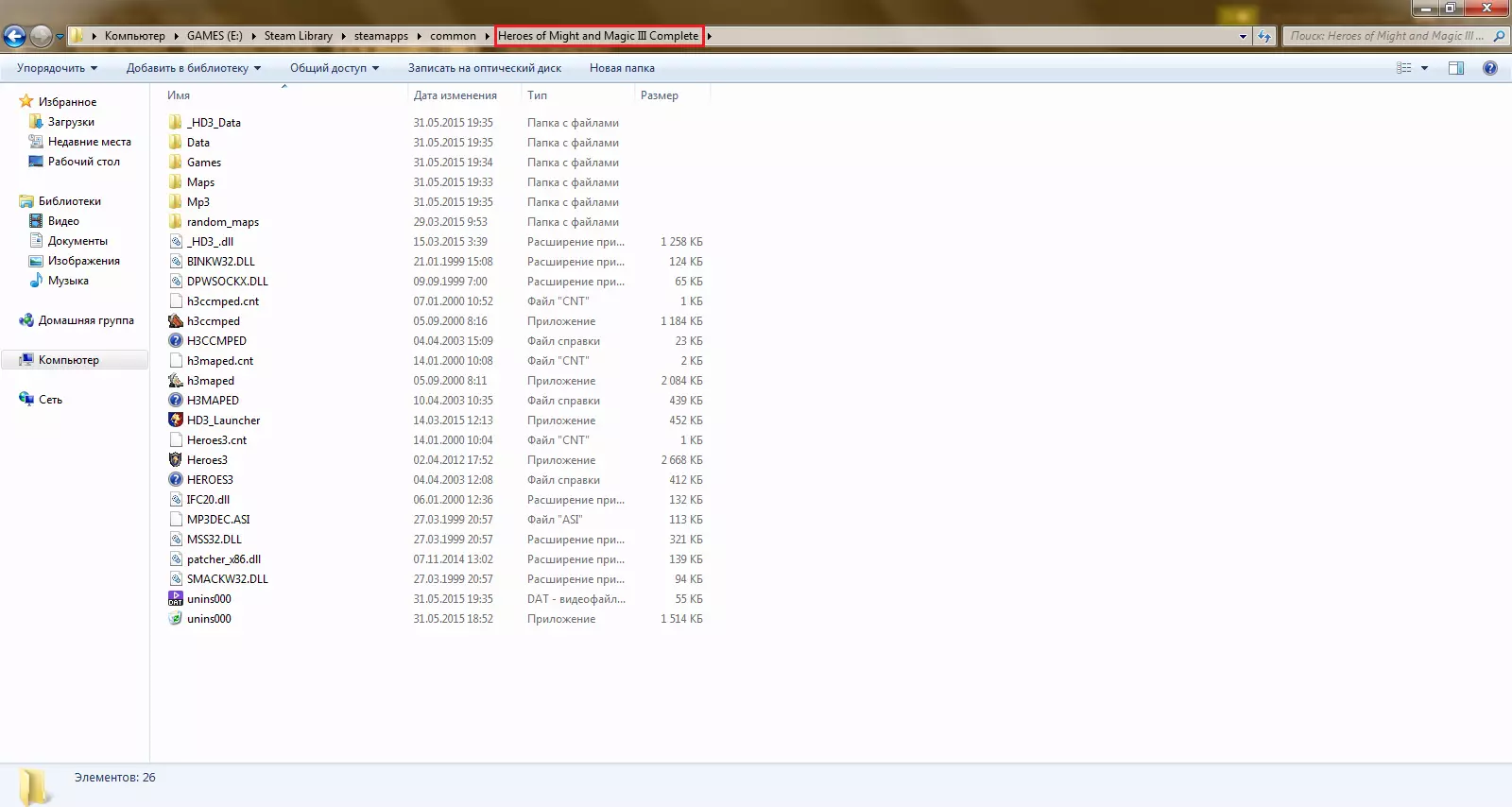
Task: Change the view with the view icon
Action: (x=1404, y=68)
